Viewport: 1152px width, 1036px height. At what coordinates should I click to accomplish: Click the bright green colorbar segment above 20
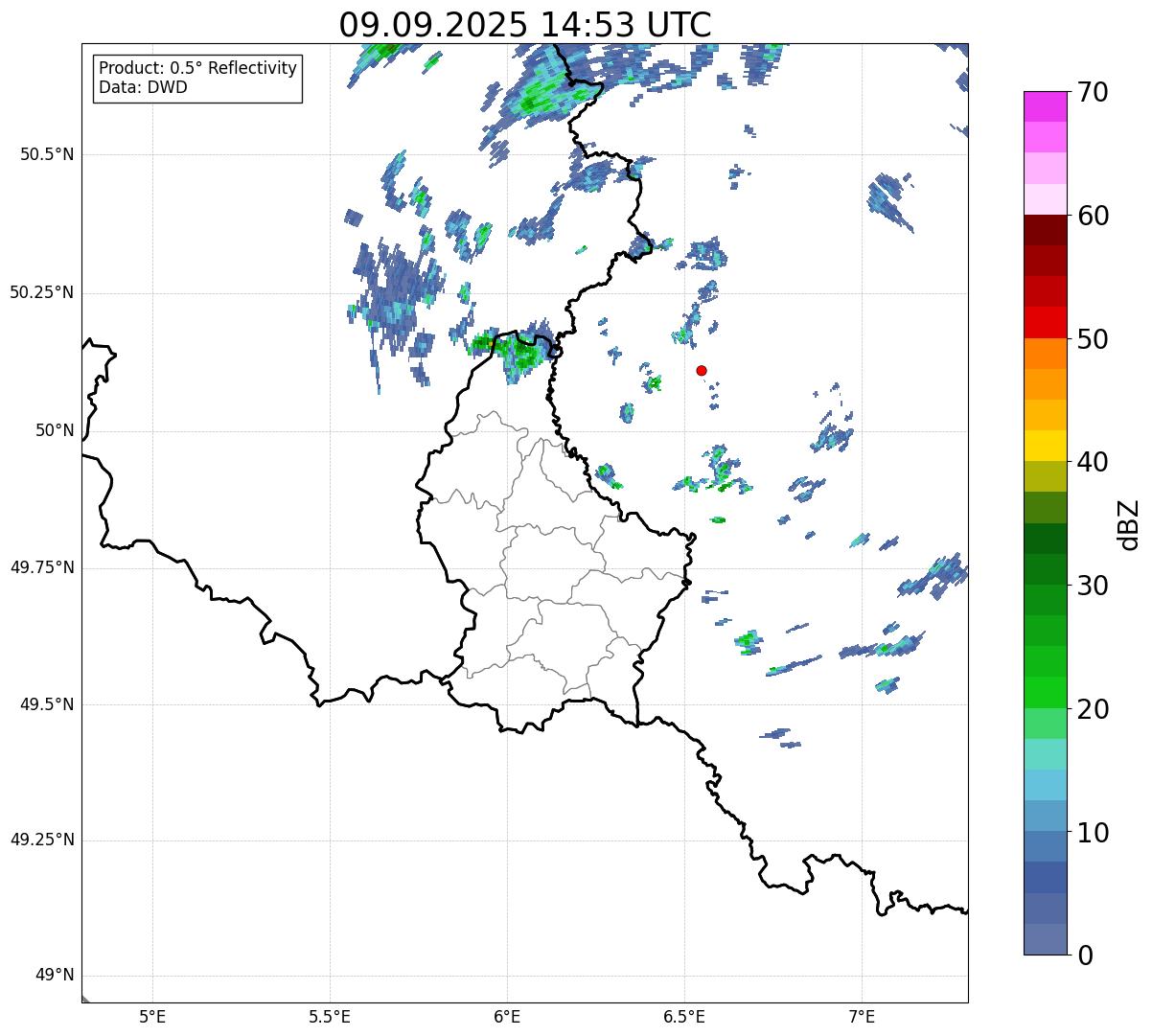coord(1045,692)
